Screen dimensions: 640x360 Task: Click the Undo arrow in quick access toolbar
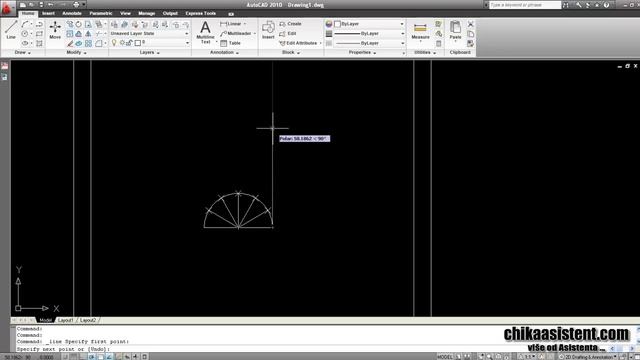[x=50, y=5]
